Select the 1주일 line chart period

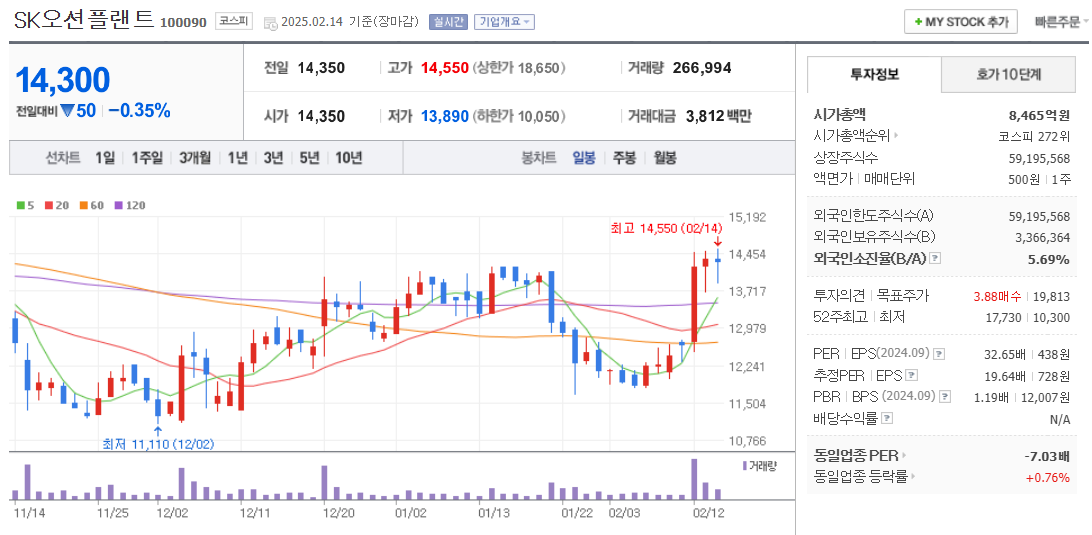point(147,157)
